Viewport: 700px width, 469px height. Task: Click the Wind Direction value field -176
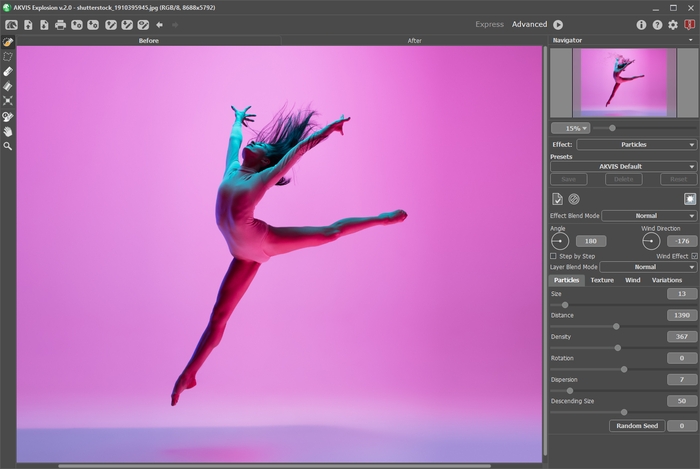[682, 241]
